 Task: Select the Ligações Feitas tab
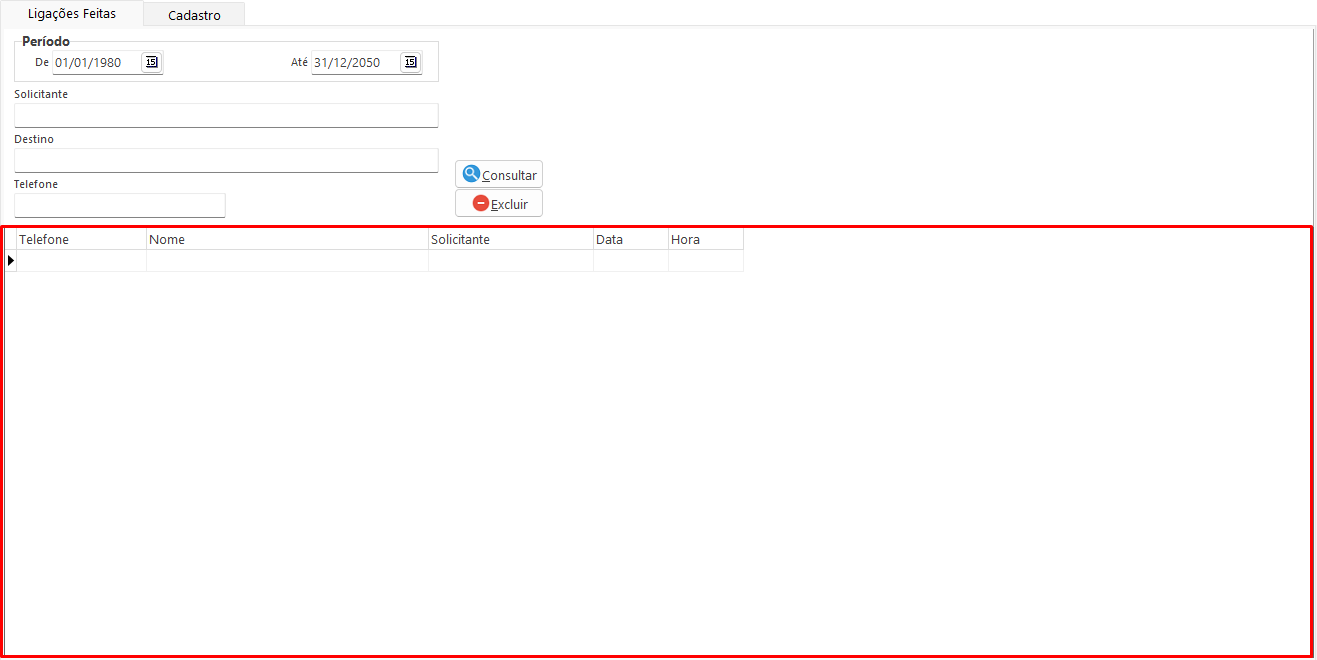72,14
